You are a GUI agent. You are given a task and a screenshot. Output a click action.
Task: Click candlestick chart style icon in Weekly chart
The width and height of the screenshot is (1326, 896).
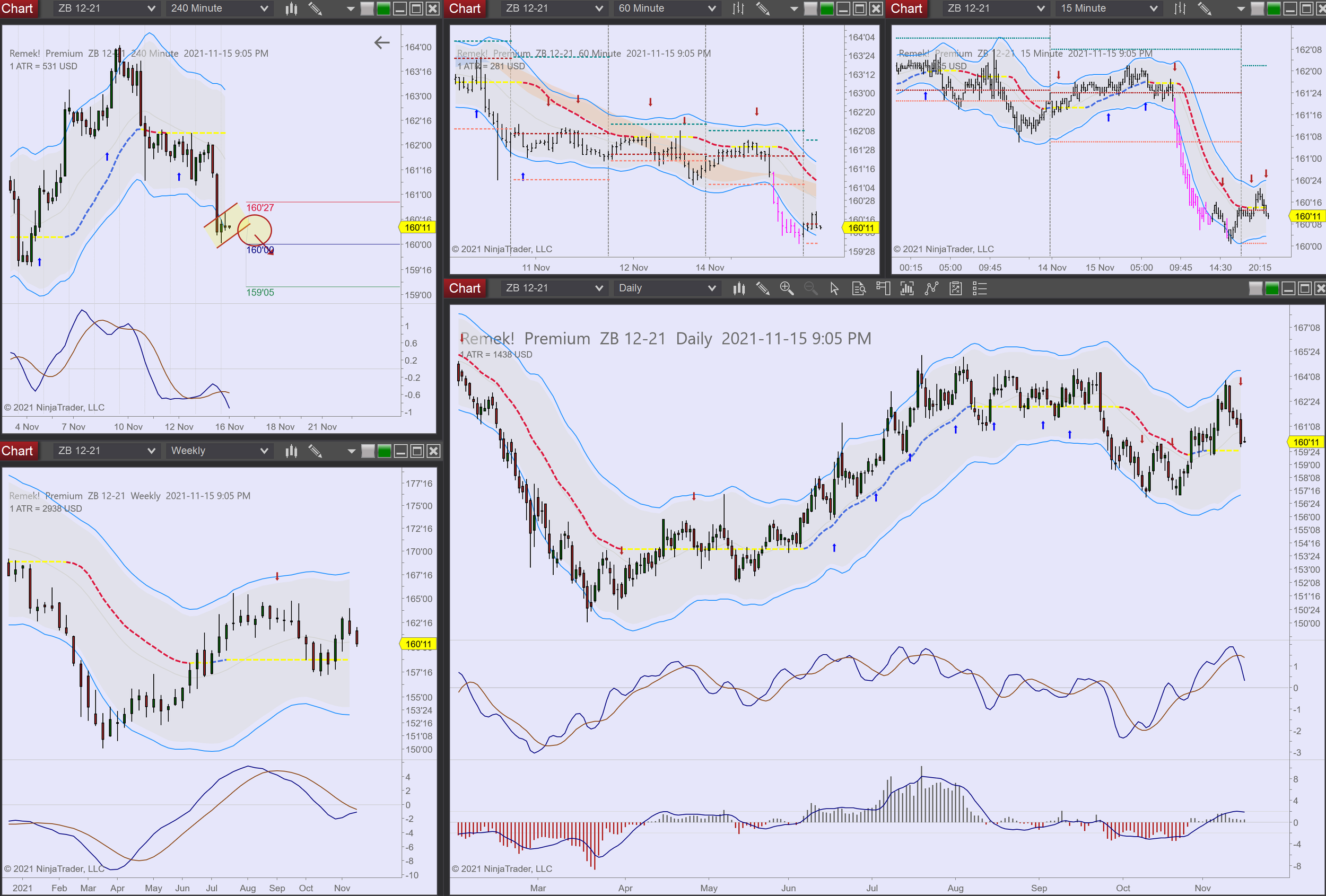coord(292,451)
